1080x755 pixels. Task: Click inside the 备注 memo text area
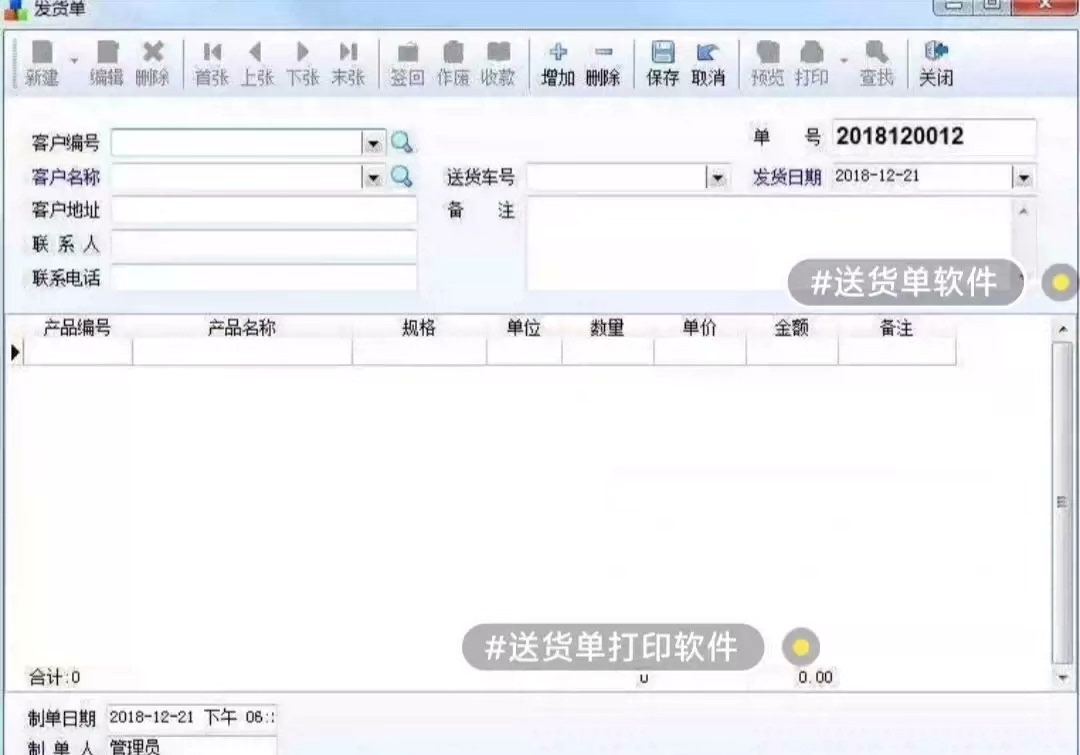pos(769,244)
